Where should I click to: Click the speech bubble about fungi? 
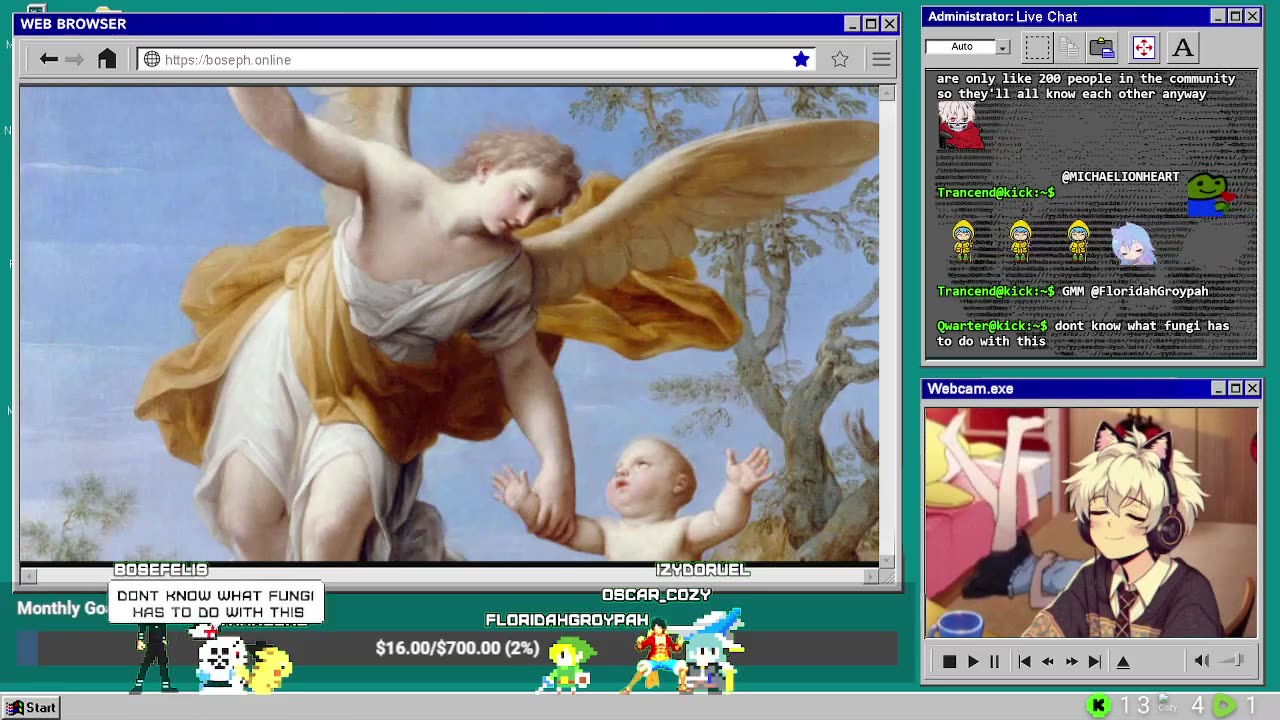215,604
